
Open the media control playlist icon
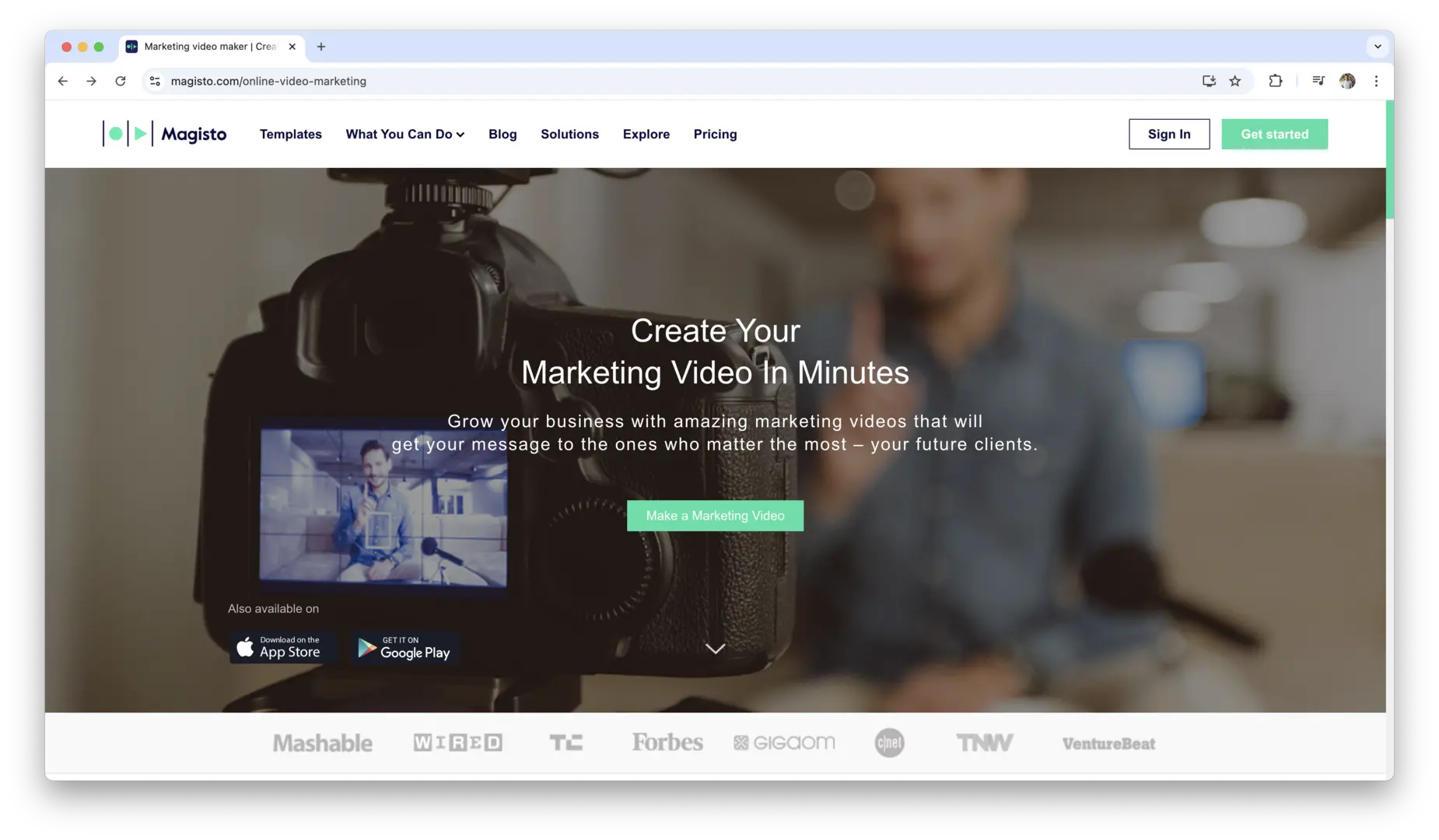pos(1318,81)
